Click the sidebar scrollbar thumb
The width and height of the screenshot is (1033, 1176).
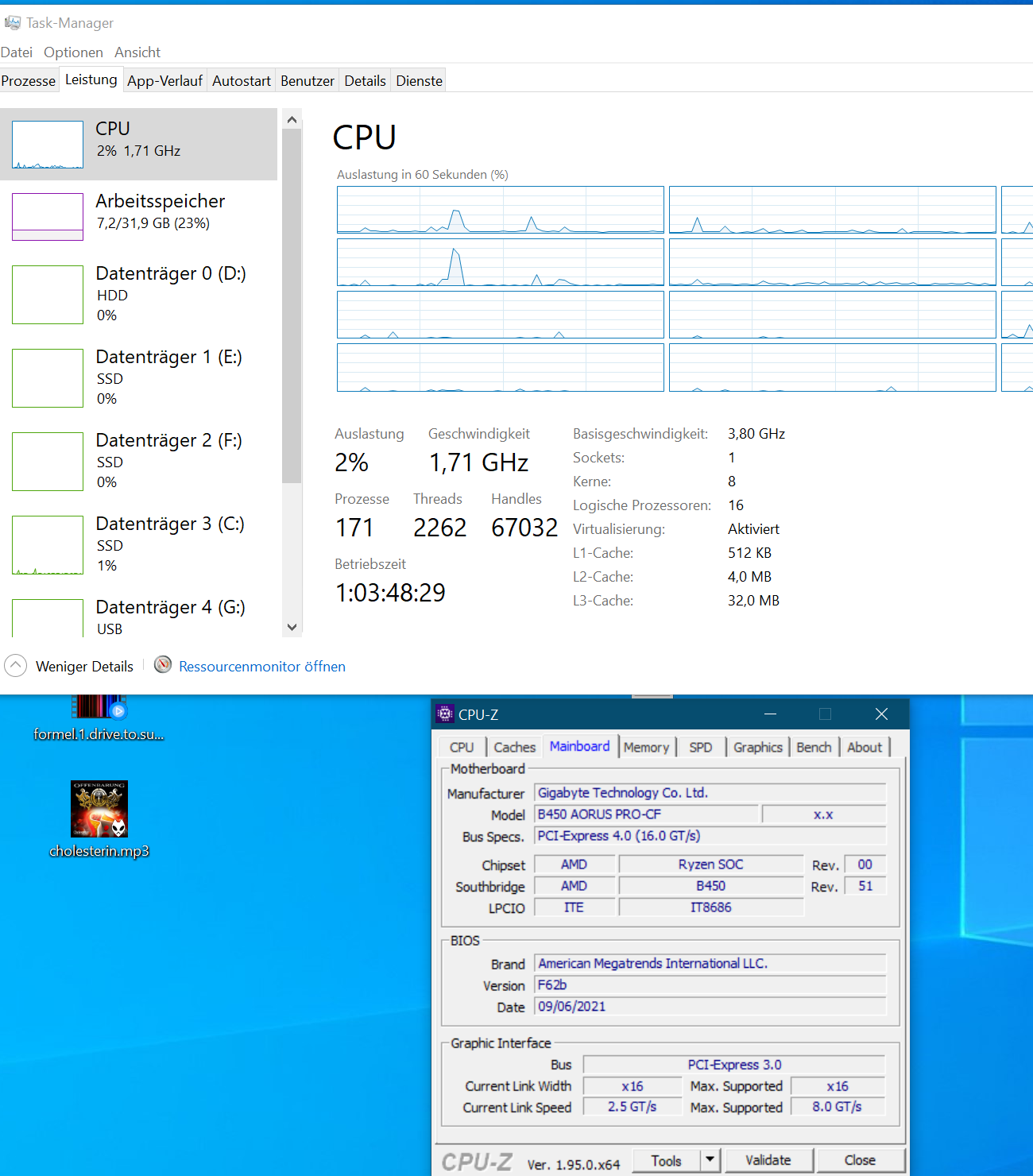tap(292, 306)
